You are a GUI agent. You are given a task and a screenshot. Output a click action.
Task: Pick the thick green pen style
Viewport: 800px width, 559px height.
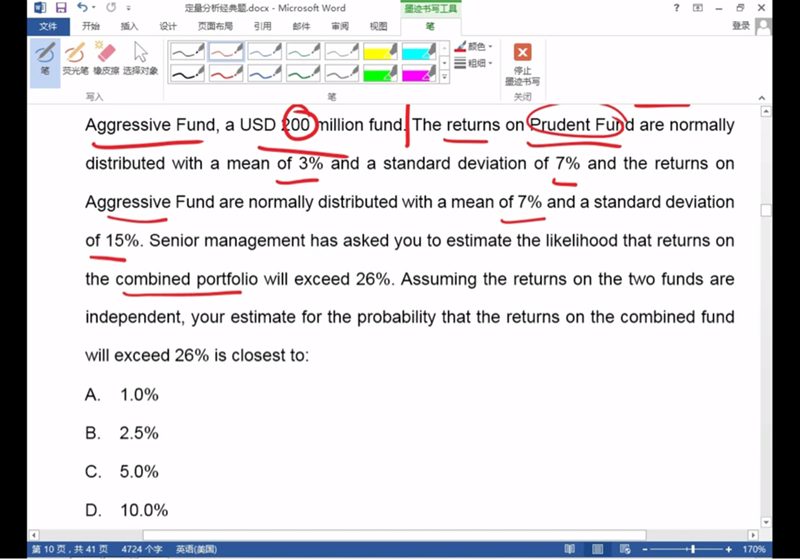tap(303, 73)
